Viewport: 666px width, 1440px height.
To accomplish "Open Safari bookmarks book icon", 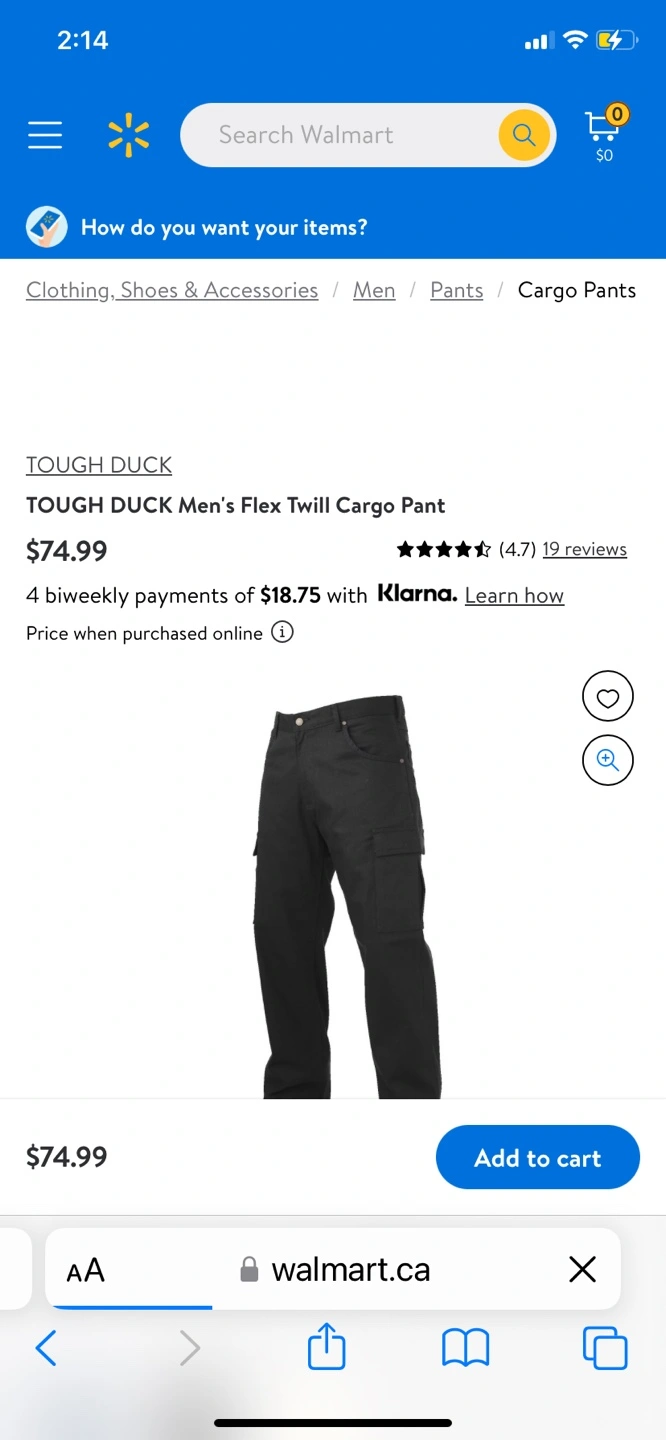I will [465, 1349].
